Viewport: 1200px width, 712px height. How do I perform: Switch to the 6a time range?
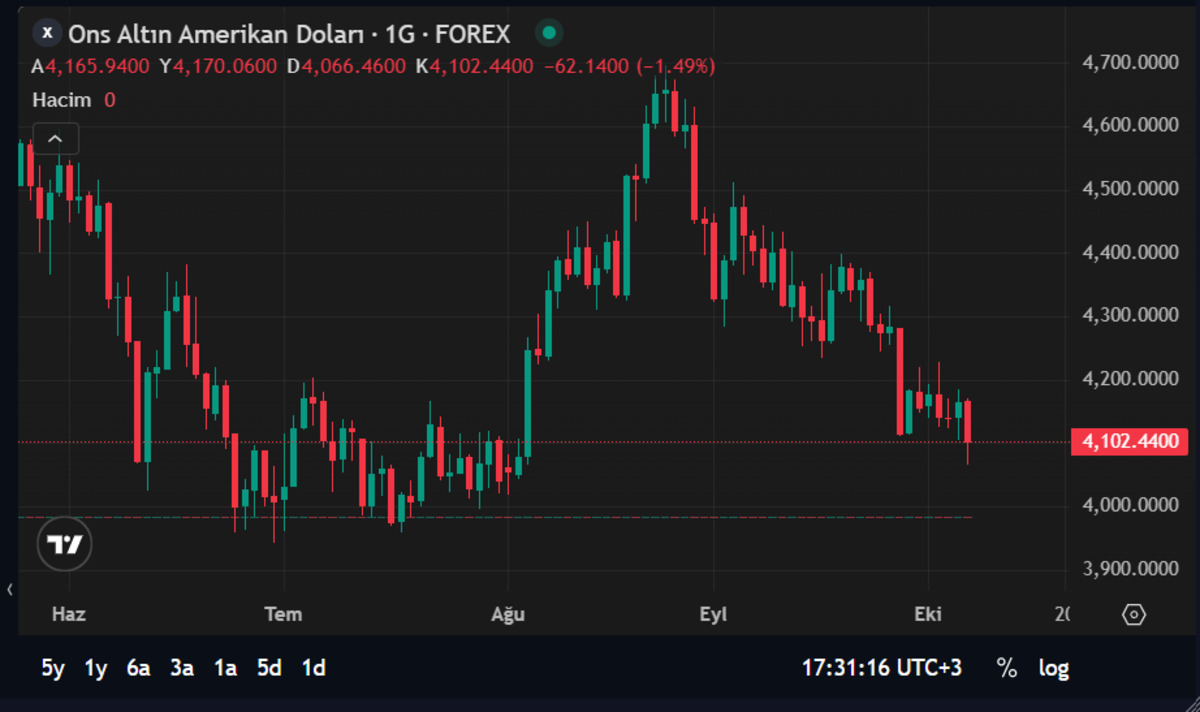pyautogui.click(x=138, y=668)
